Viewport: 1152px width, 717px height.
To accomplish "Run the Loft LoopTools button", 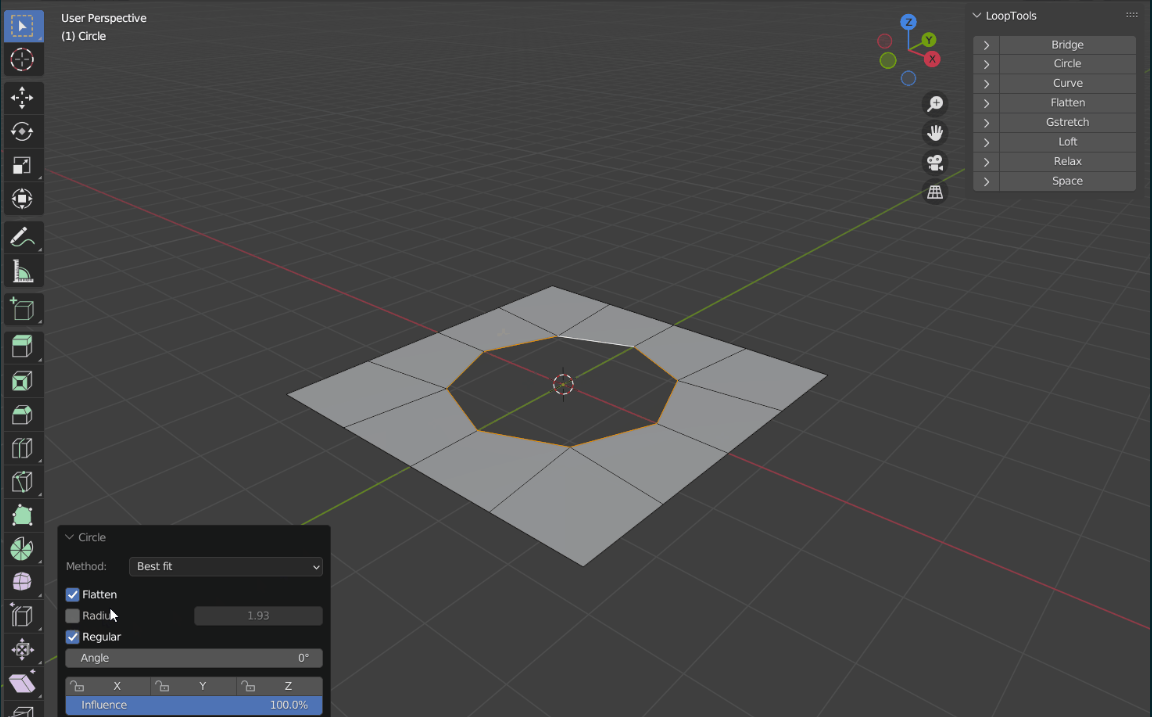I will (x=1068, y=142).
